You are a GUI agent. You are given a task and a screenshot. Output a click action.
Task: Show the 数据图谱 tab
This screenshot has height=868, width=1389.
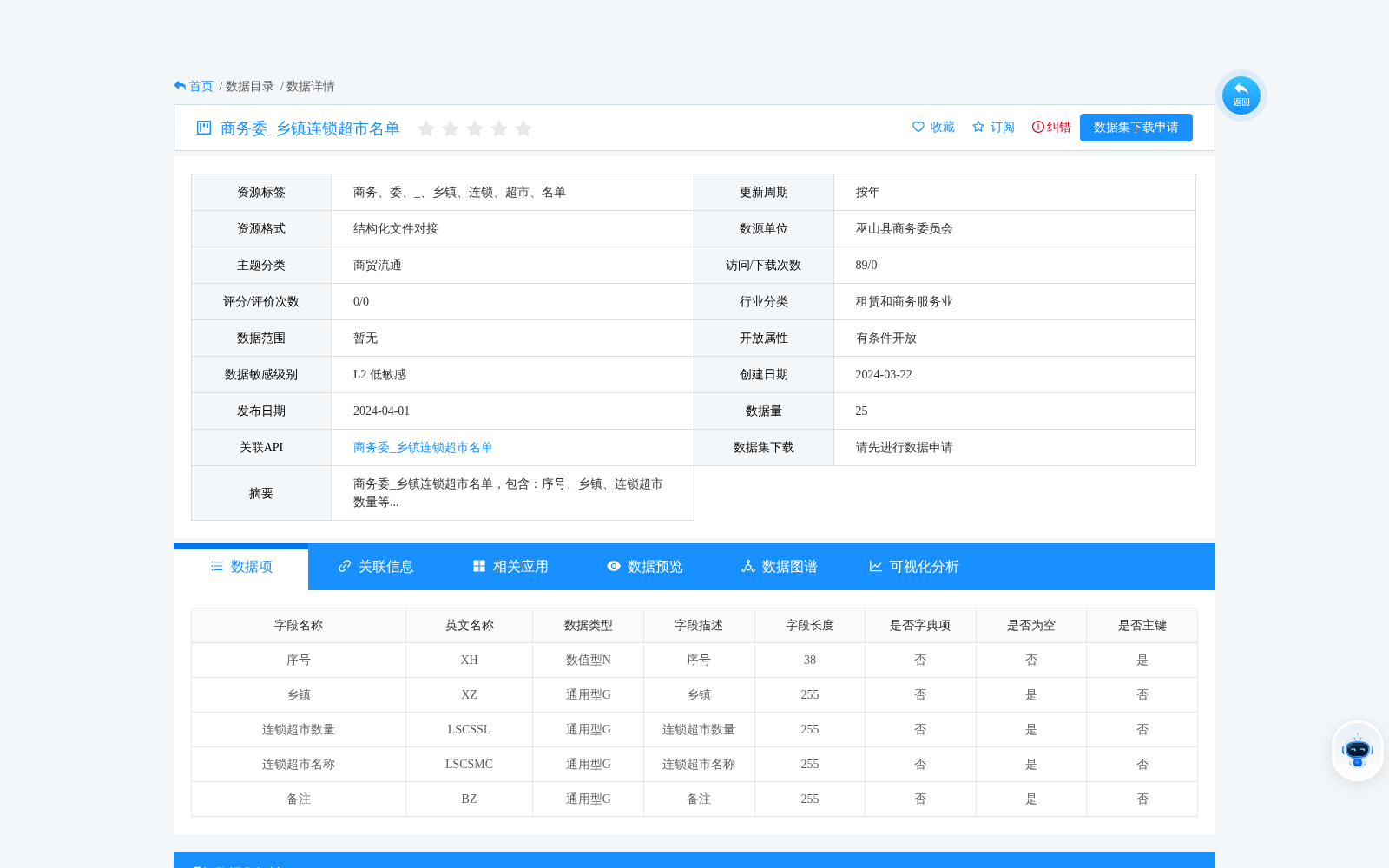pos(780,567)
